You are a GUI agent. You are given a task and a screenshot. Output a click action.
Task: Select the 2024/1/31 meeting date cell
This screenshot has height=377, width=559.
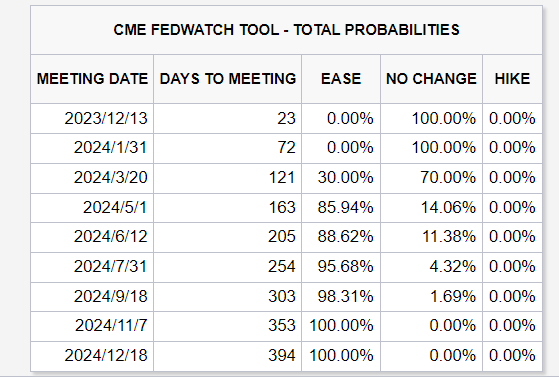click(x=92, y=148)
